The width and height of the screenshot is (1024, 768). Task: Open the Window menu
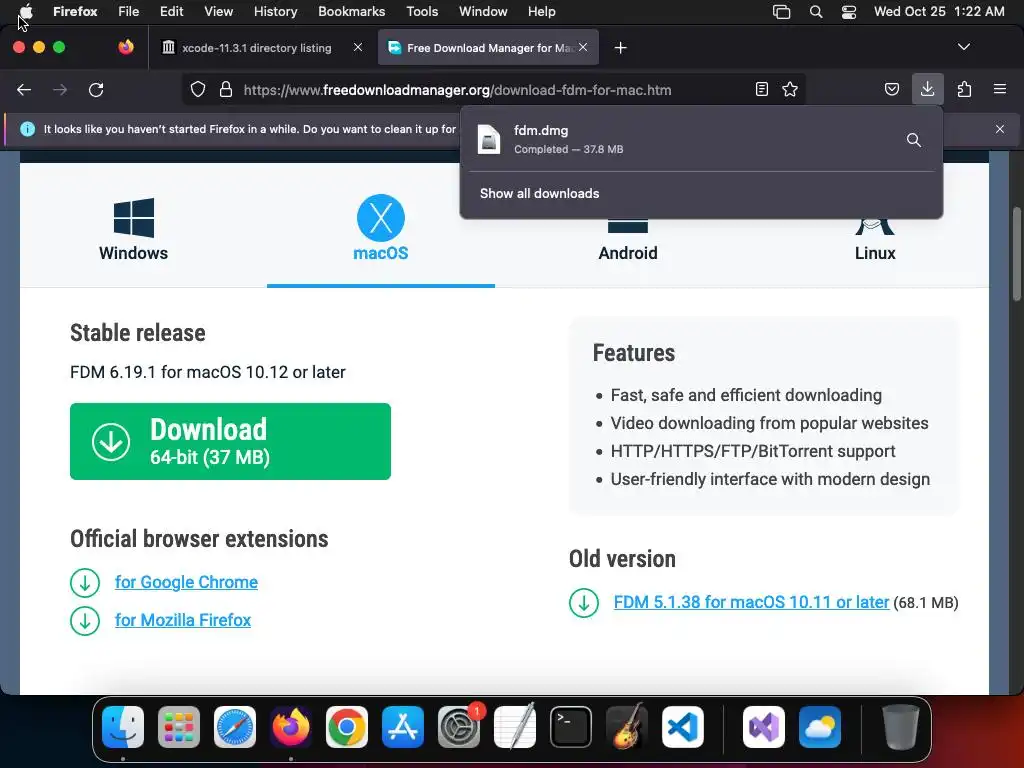(x=483, y=11)
